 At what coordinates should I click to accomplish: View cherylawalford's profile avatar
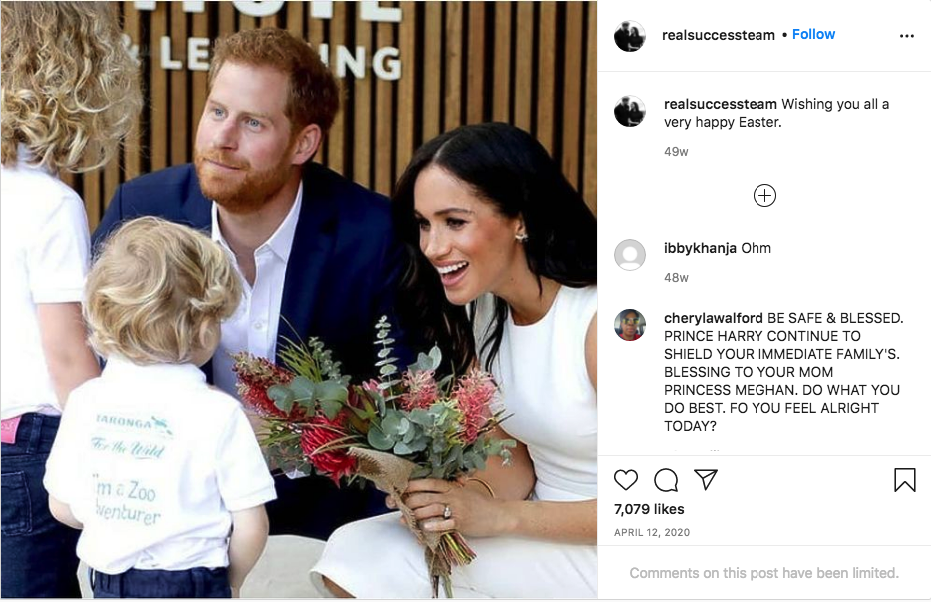(x=629, y=325)
